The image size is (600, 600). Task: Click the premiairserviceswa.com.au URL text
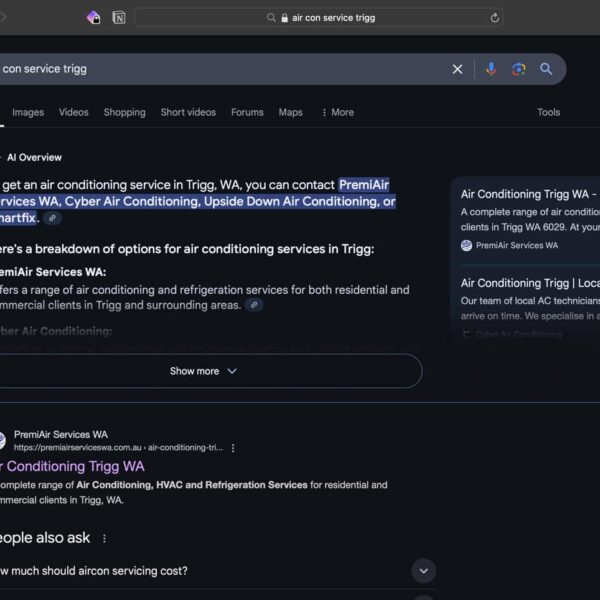(x=118, y=448)
